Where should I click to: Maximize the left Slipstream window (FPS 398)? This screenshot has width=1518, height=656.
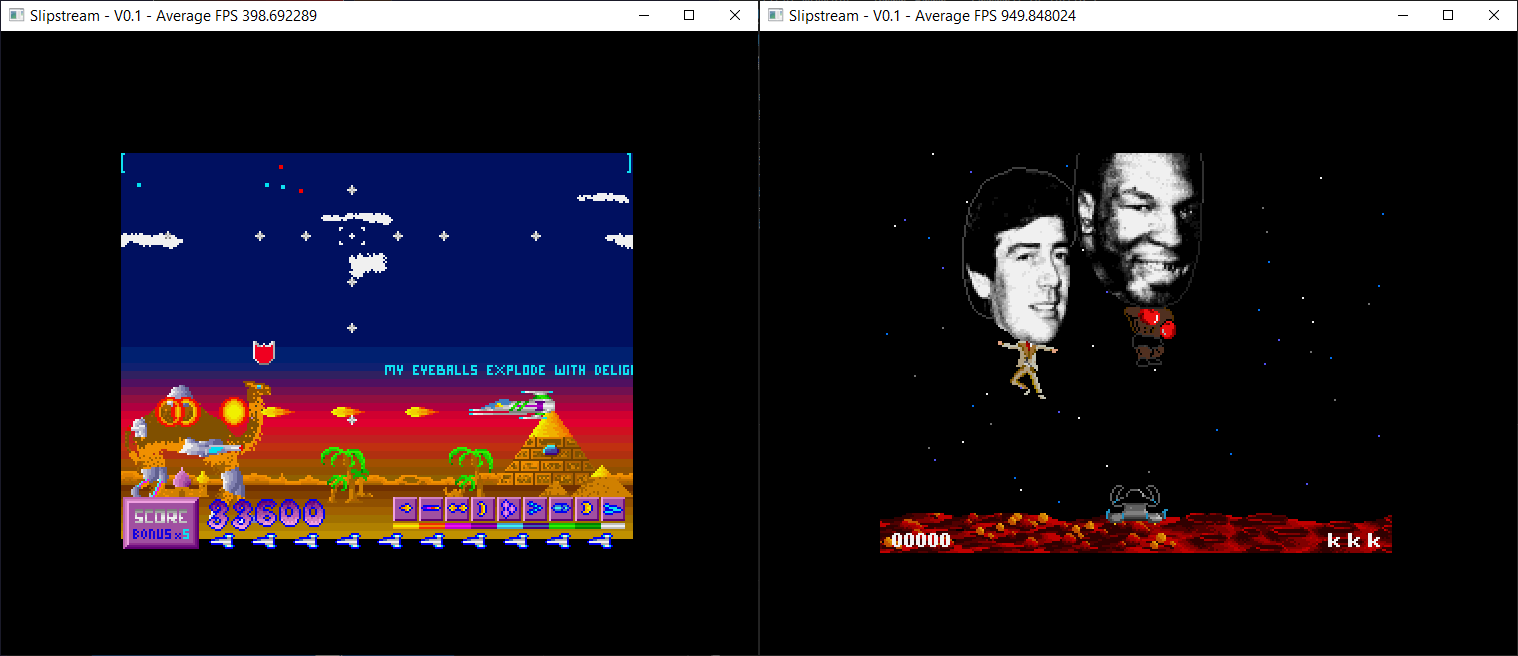point(689,15)
